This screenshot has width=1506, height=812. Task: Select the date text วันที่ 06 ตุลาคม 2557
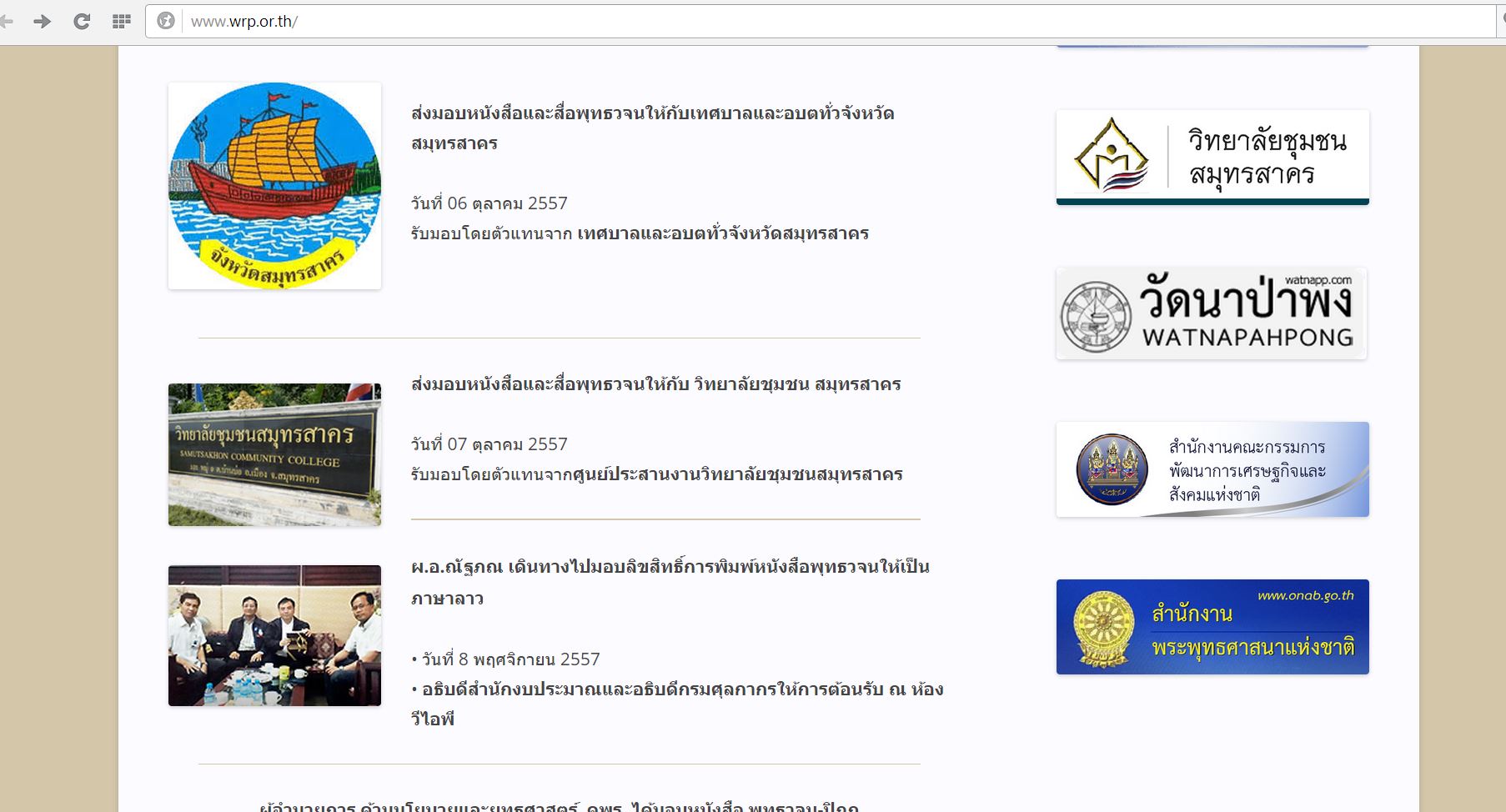(489, 203)
